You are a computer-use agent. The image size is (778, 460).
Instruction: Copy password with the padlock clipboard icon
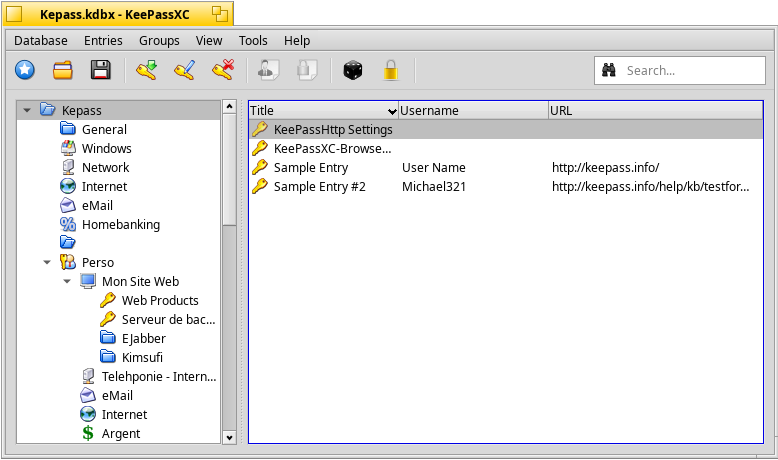coord(307,70)
